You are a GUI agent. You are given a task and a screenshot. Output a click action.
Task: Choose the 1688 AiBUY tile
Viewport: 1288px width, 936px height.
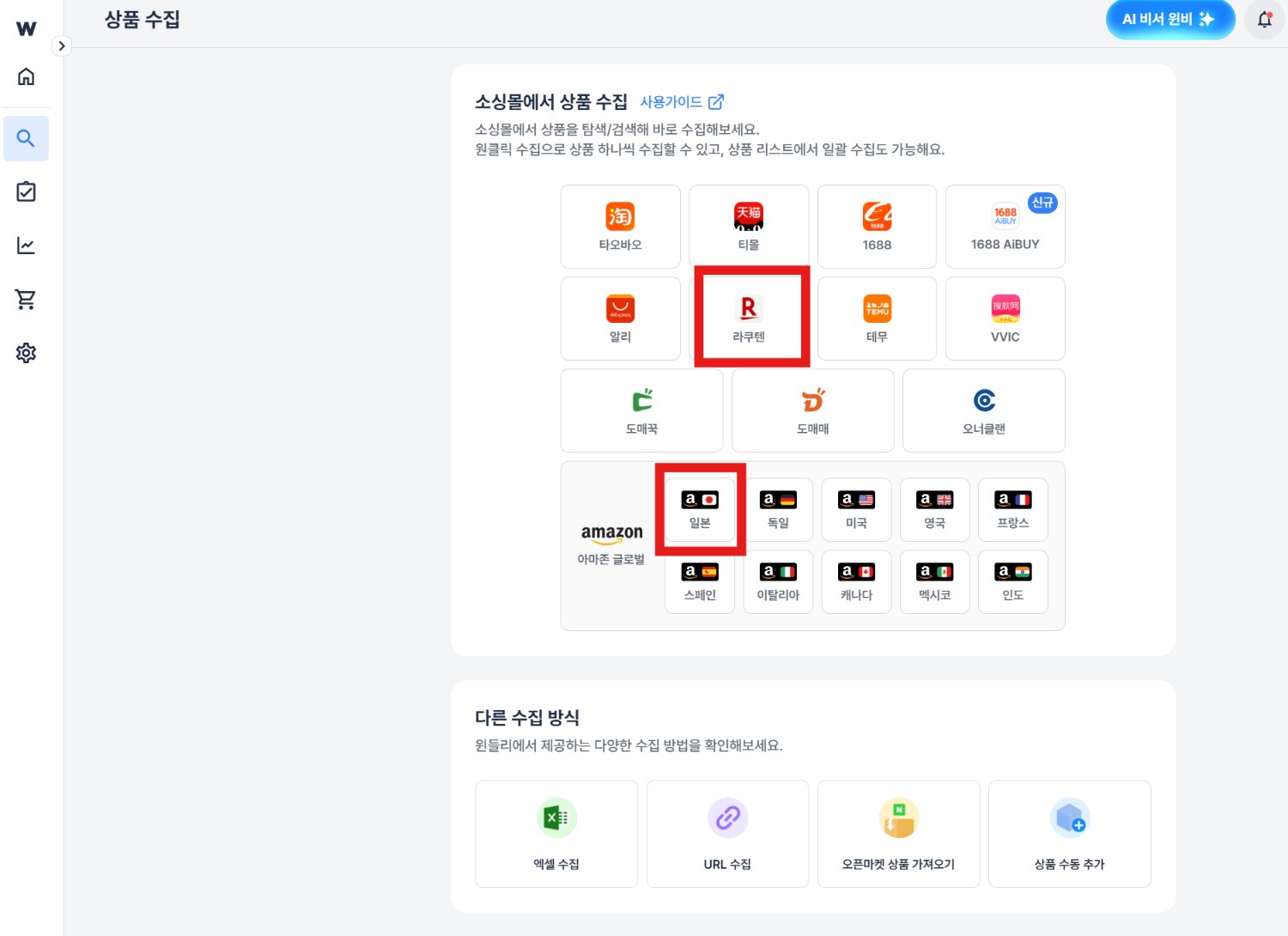(1005, 227)
